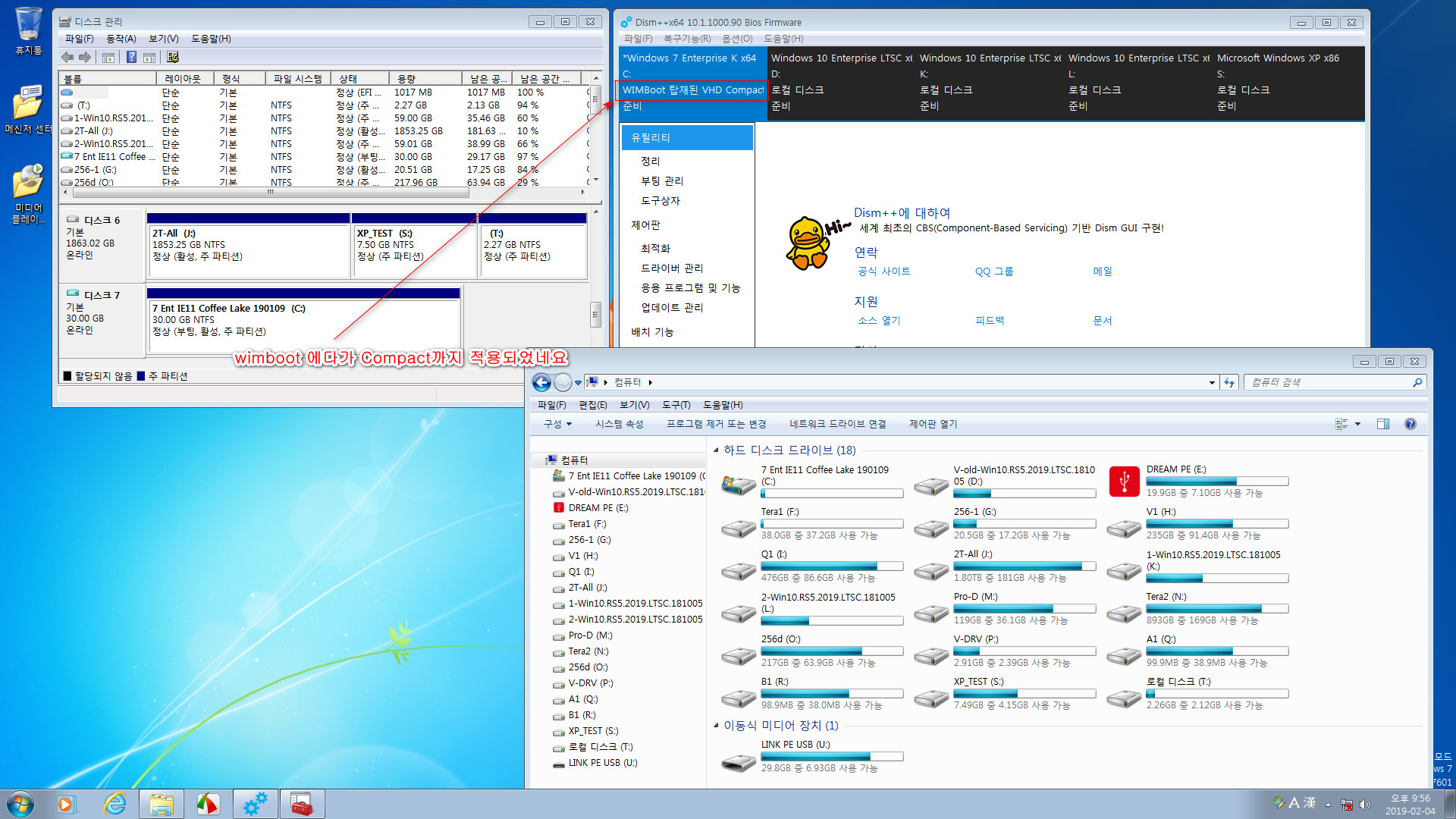Select Windows 10 Enterprise LTSC D: image

(x=842, y=83)
